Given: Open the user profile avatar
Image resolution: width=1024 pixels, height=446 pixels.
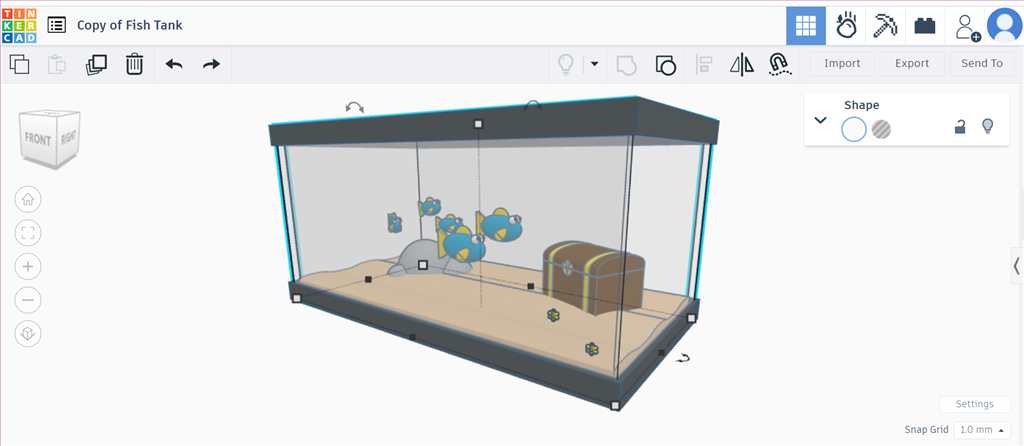Looking at the screenshot, I should coord(1004,26).
